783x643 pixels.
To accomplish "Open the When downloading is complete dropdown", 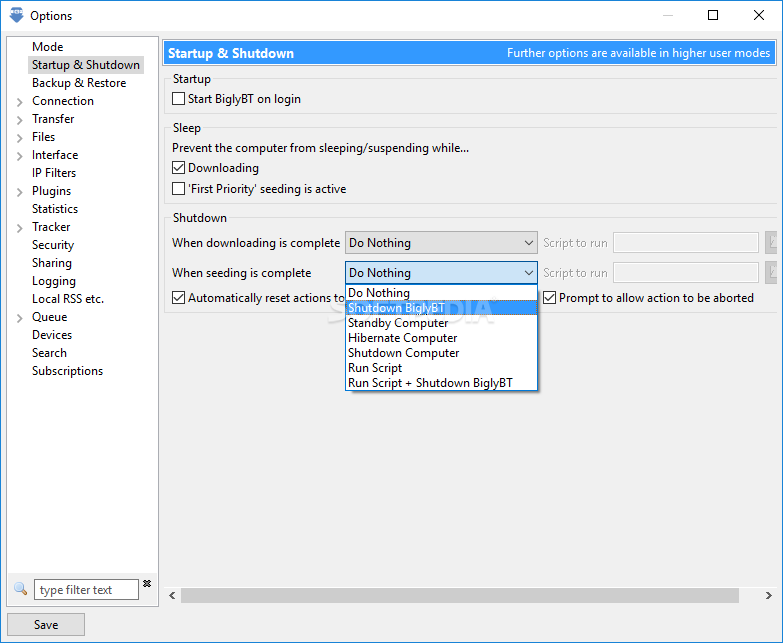I will pyautogui.click(x=441, y=243).
